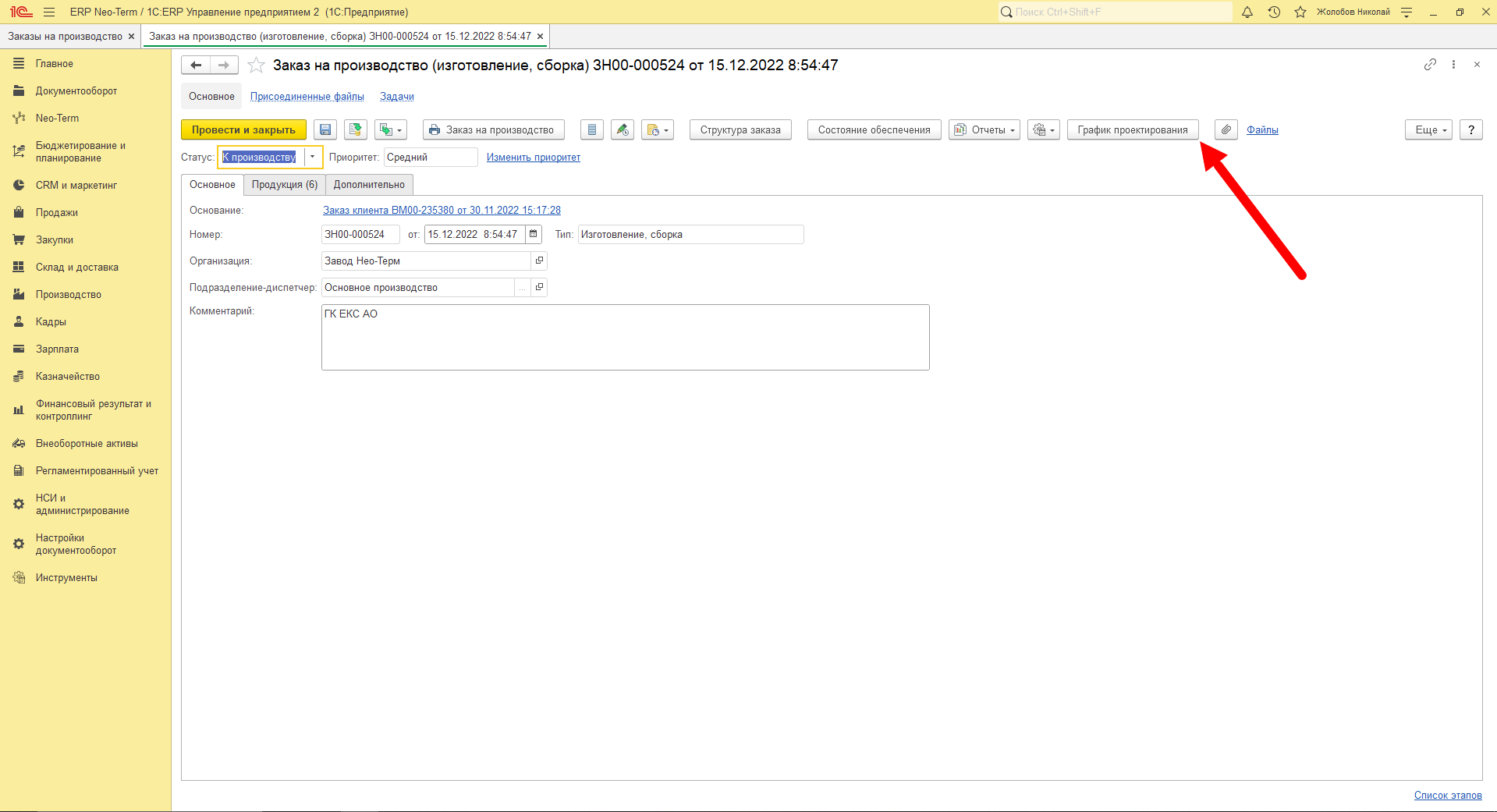Focus the global search field
The image size is (1497, 812).
coord(1116,12)
